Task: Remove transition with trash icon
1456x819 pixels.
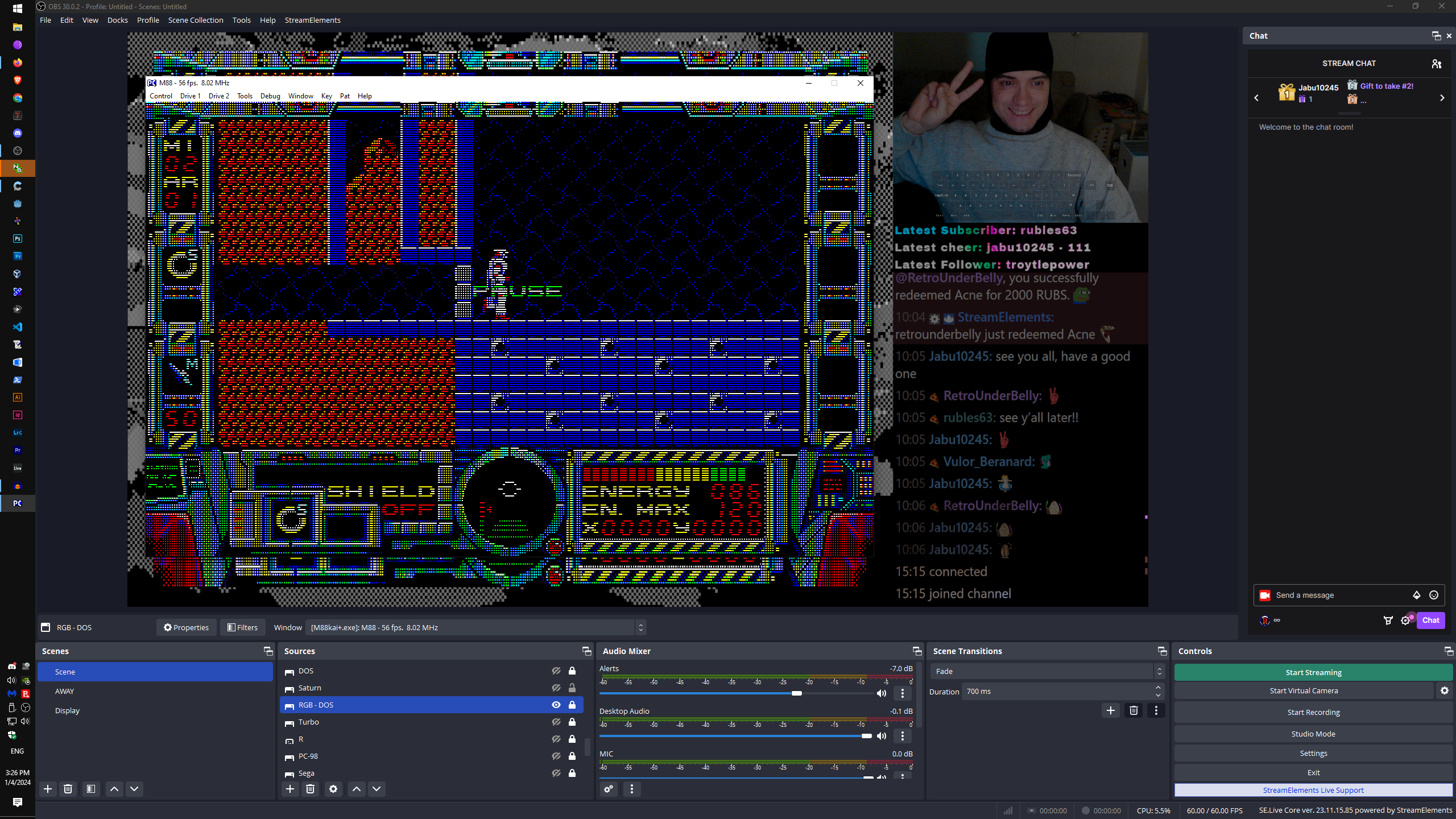Action: coord(1134,710)
